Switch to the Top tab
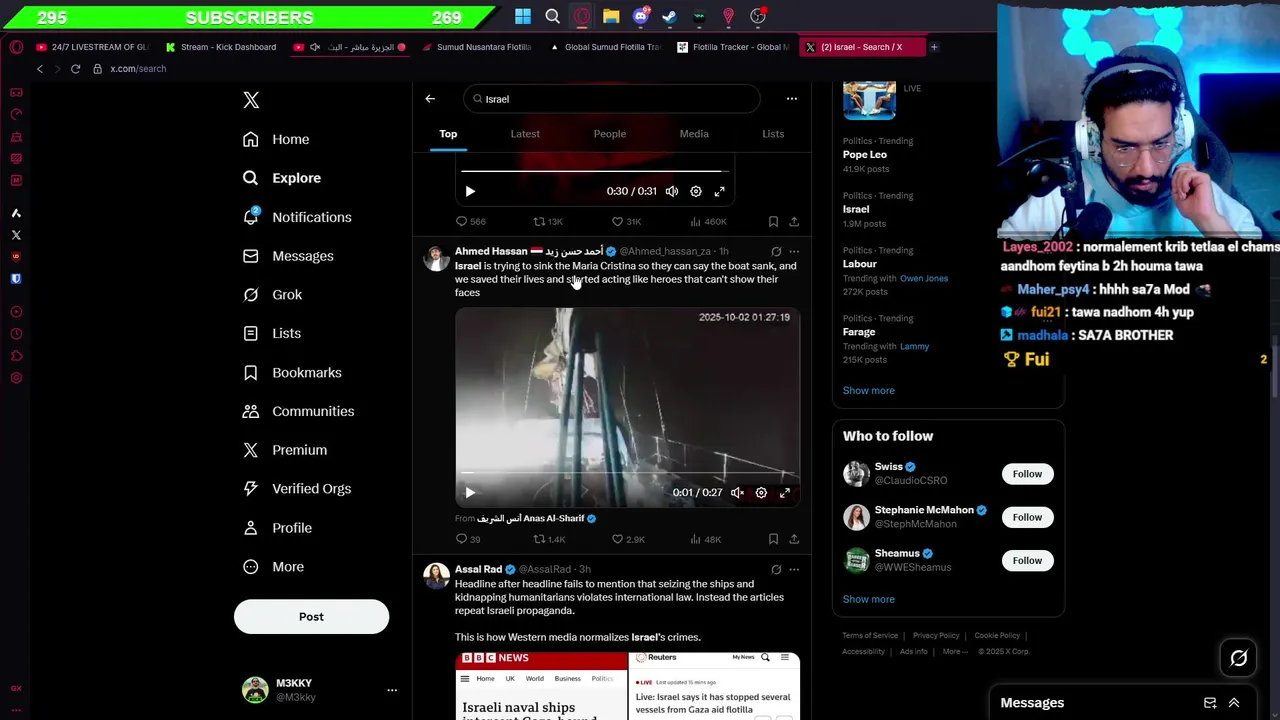The image size is (1280, 720). (448, 134)
